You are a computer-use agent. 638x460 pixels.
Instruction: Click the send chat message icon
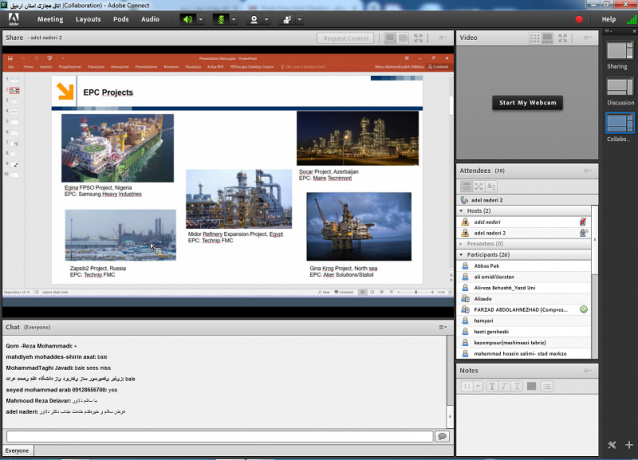pyautogui.click(x=441, y=436)
